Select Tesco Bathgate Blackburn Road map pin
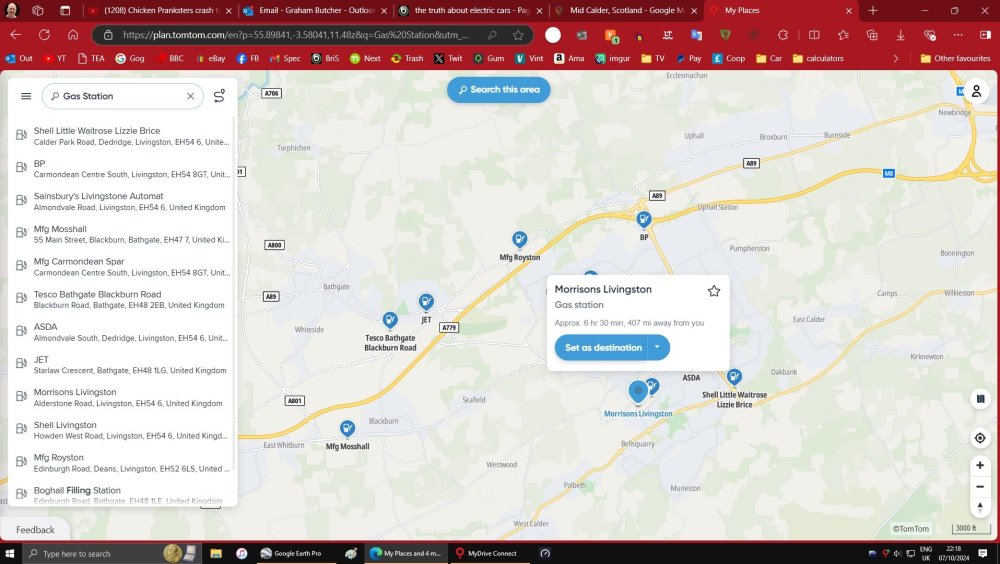 coord(390,320)
